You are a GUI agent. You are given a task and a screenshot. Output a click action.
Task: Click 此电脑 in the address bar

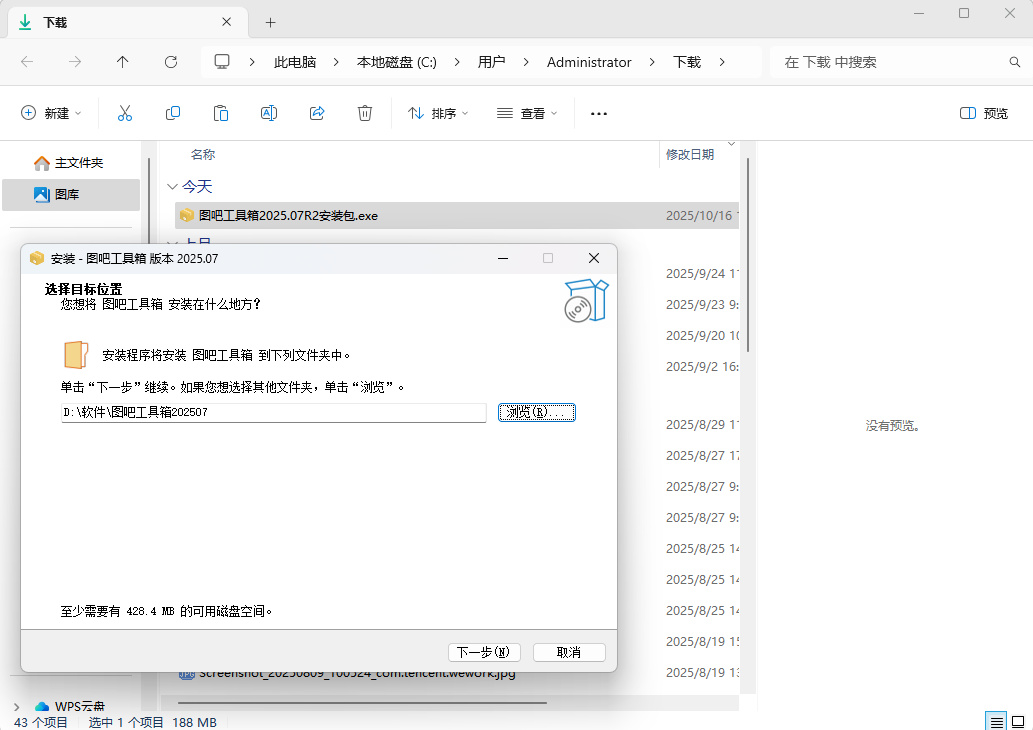(x=295, y=62)
